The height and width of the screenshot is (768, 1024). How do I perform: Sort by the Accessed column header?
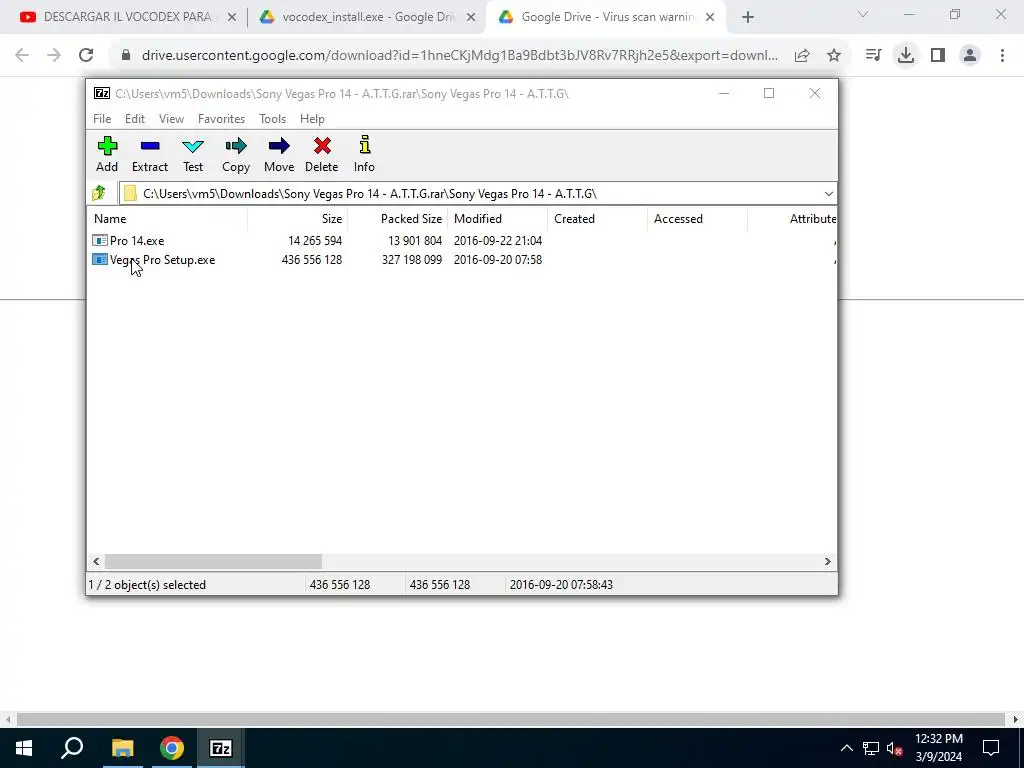pos(697,219)
